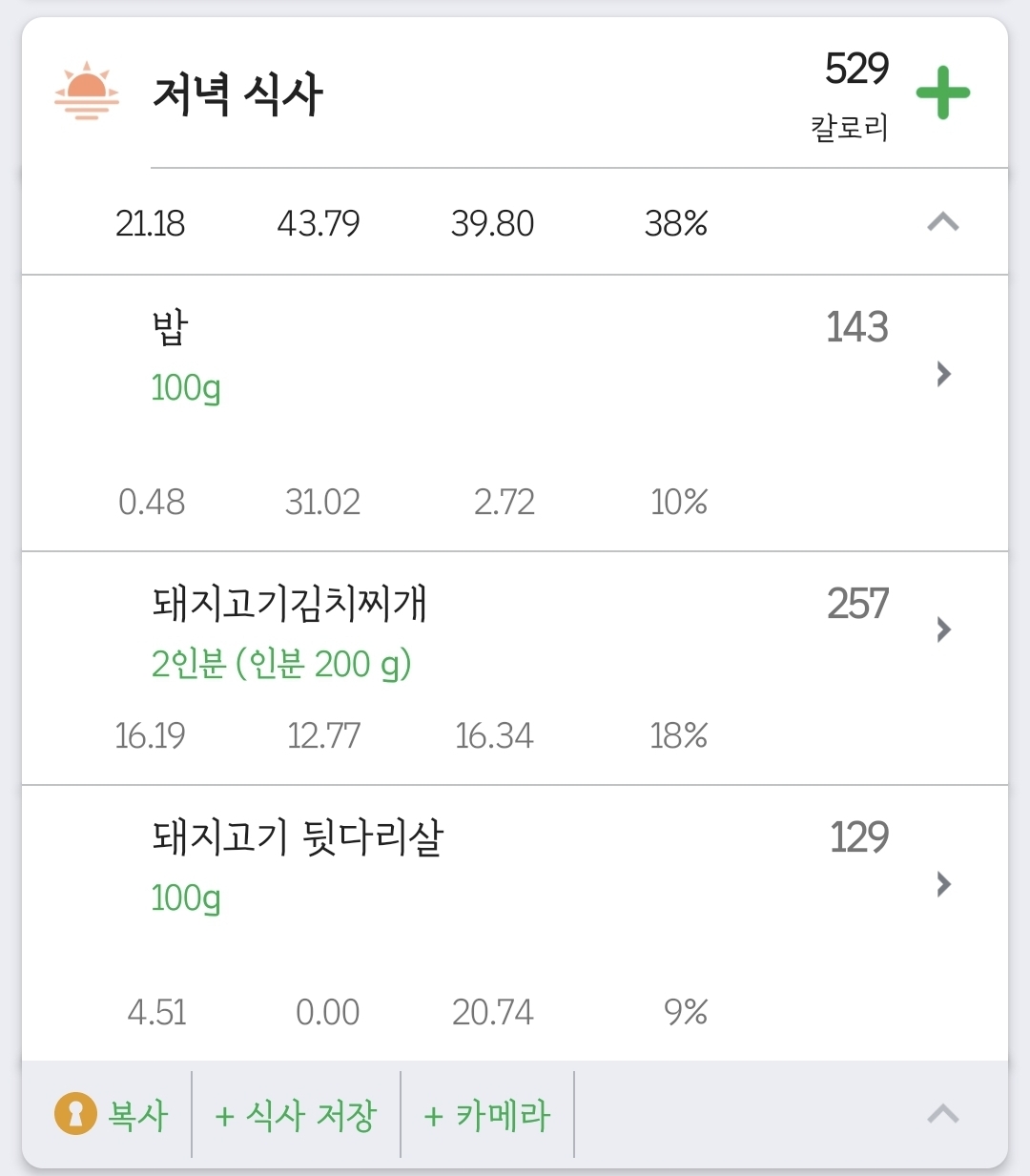The width and height of the screenshot is (1030, 1176).
Task: Edit the 2인분 (인분 200 g) serving
Action: tap(281, 664)
